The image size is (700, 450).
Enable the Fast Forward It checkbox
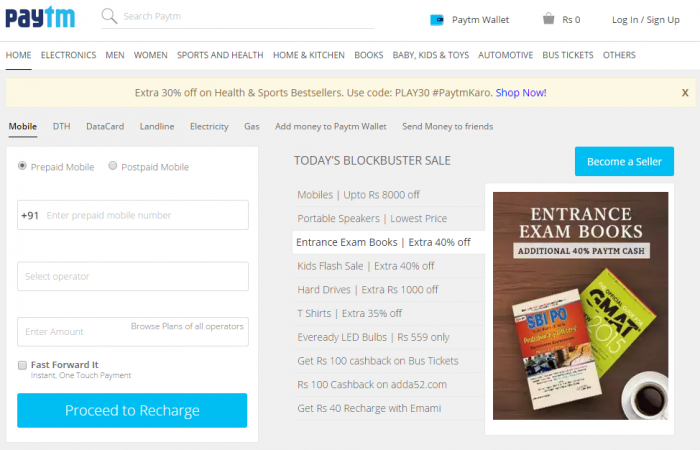(23, 365)
